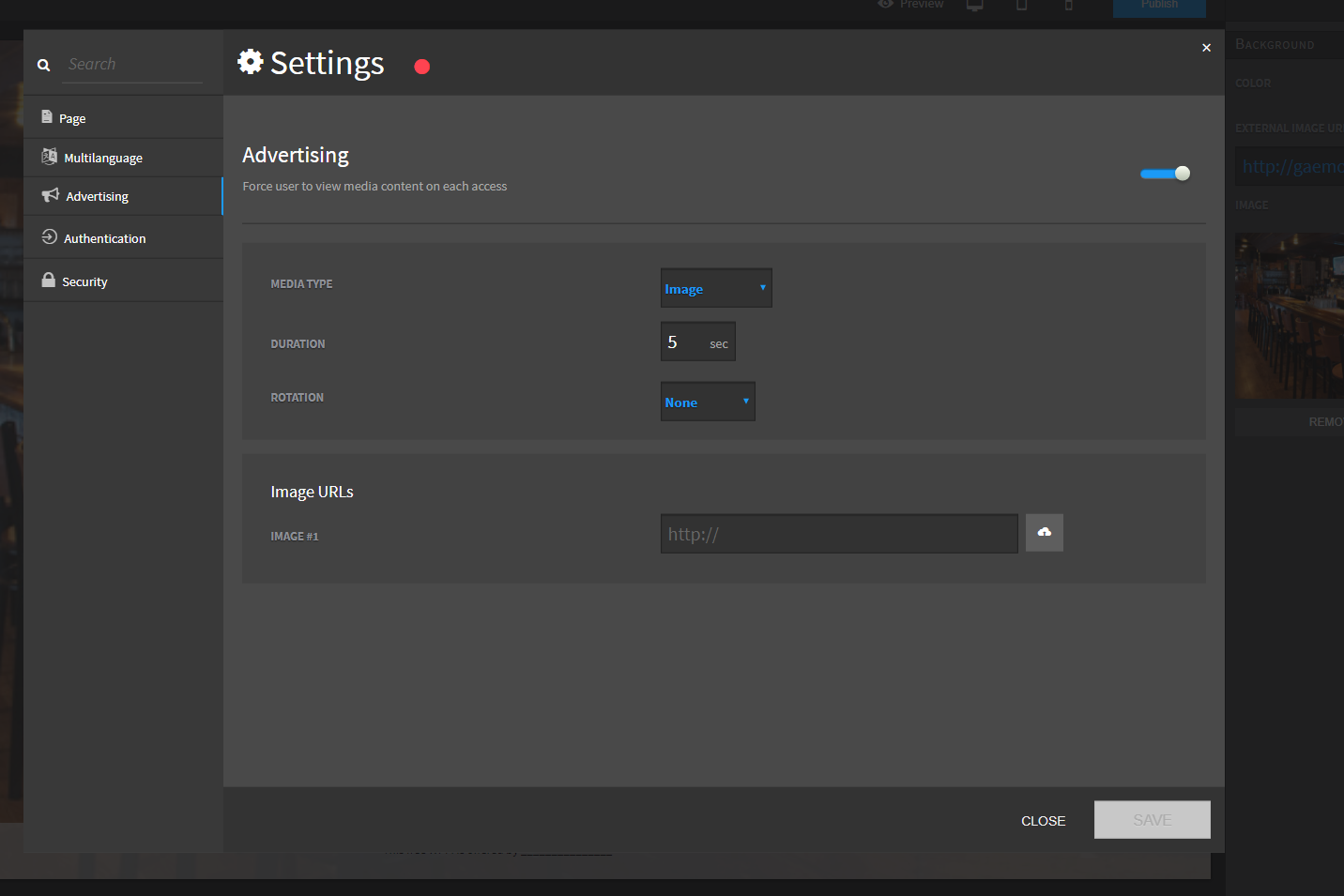Click the cloud upload image icon
Screen dimensions: 1344x896
[1045, 532]
